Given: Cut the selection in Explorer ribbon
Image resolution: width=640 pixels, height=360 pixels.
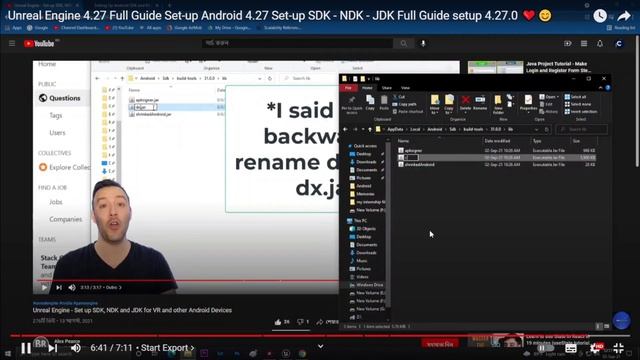Looking at the screenshot, I should tap(399, 97).
